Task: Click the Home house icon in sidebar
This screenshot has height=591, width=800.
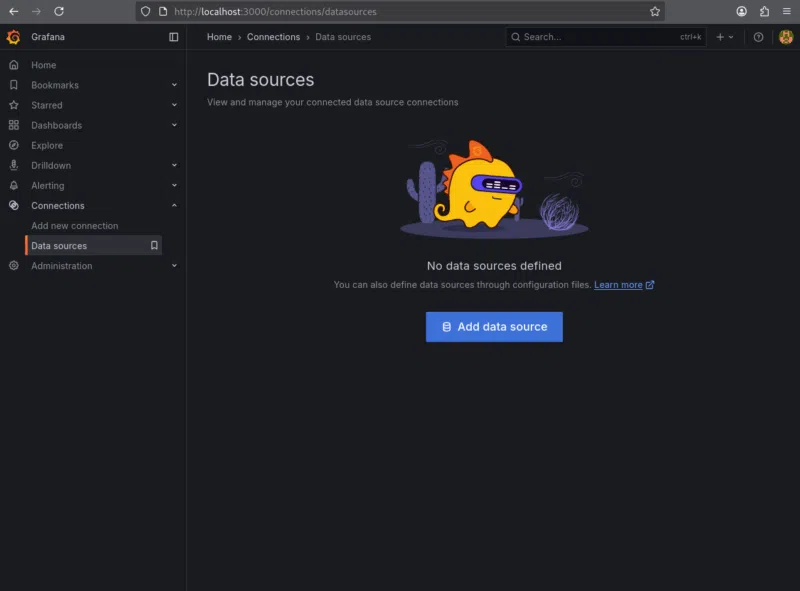Action: click(14, 65)
